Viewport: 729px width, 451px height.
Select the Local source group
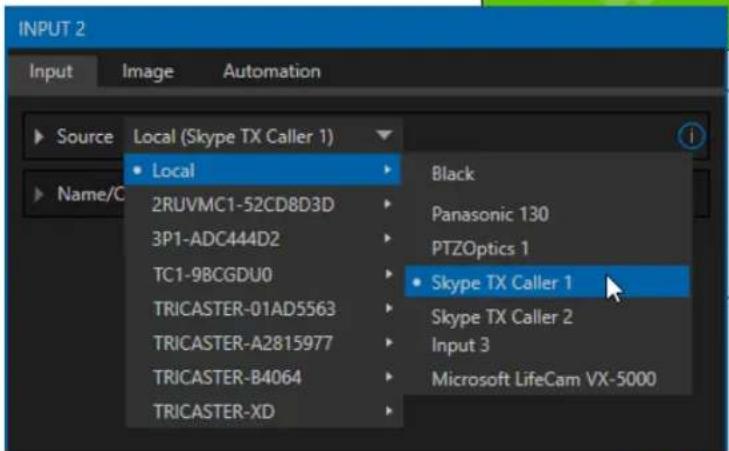pyautogui.click(x=262, y=171)
